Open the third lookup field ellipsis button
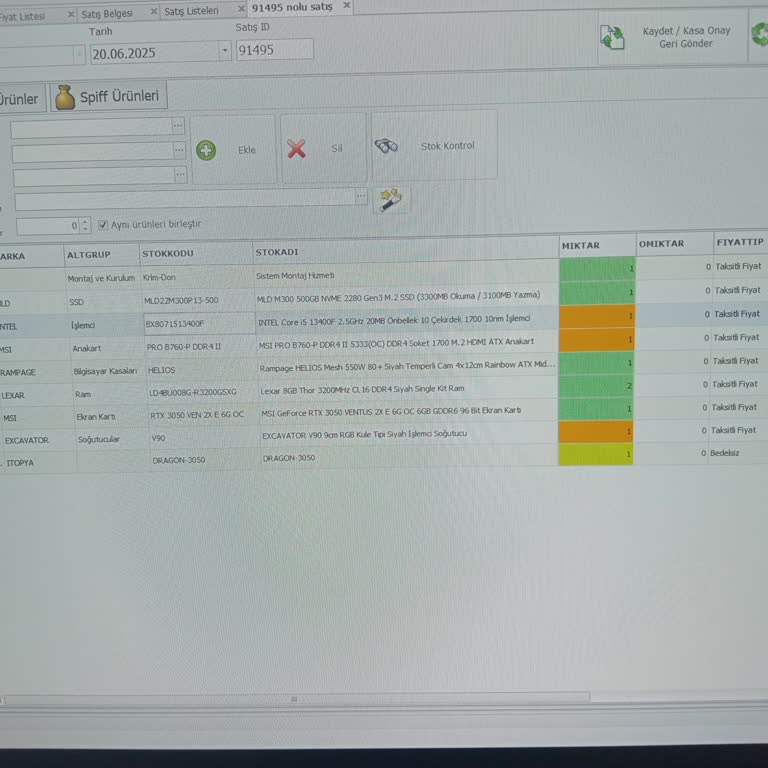 click(x=180, y=174)
